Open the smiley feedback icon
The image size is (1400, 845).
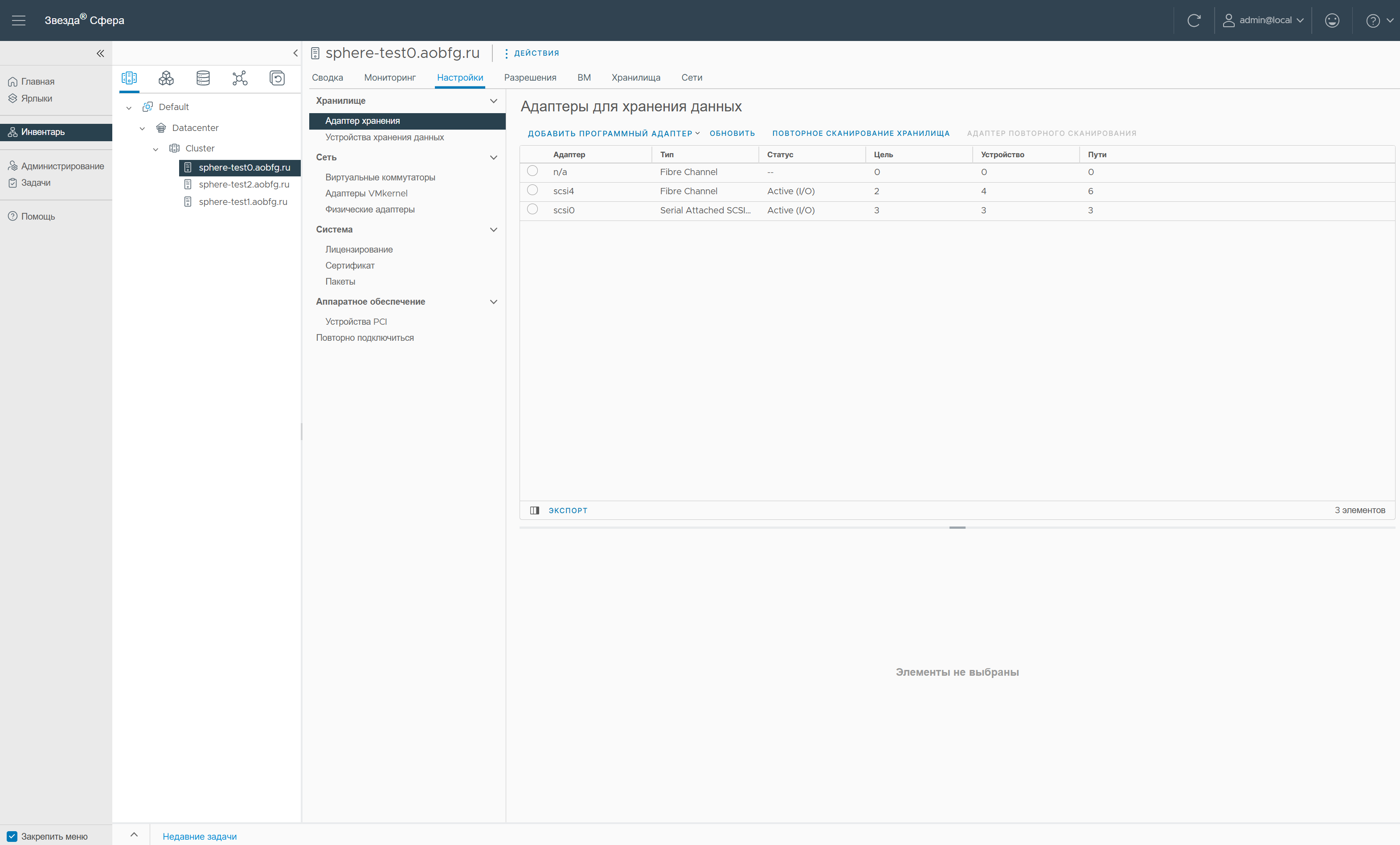(1332, 20)
